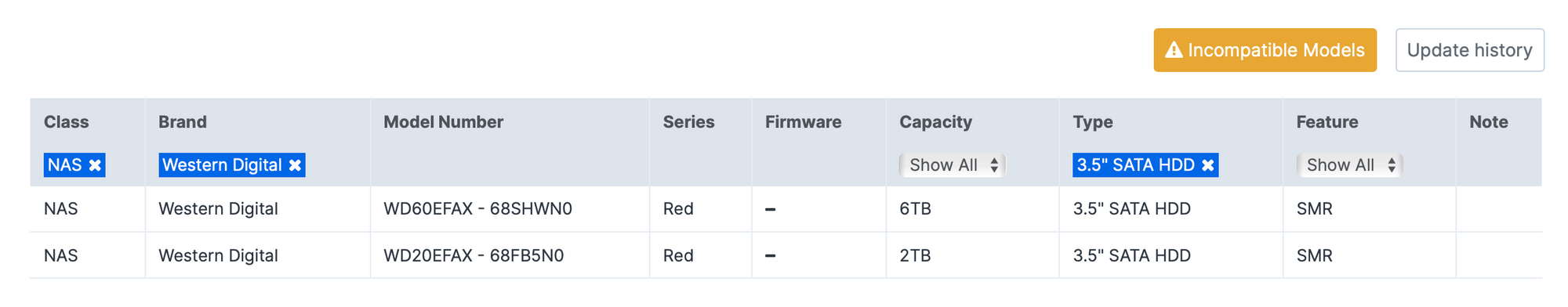The image size is (1568, 307).
Task: Click the warning triangle icon on Incompatible Models
Action: tap(1174, 50)
